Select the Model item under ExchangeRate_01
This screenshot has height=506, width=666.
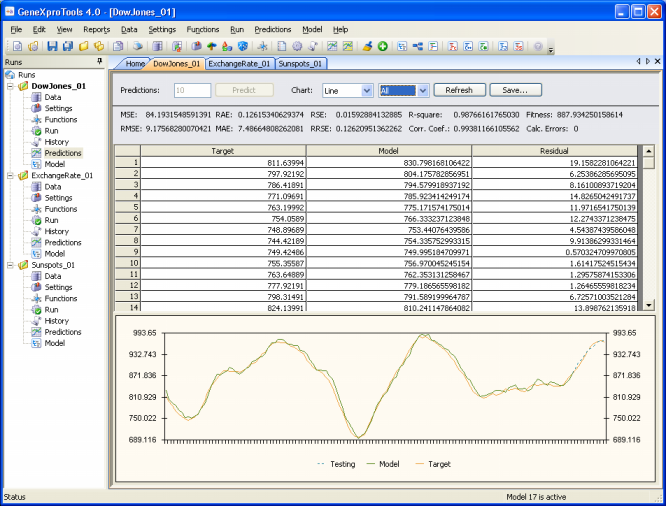coord(55,254)
